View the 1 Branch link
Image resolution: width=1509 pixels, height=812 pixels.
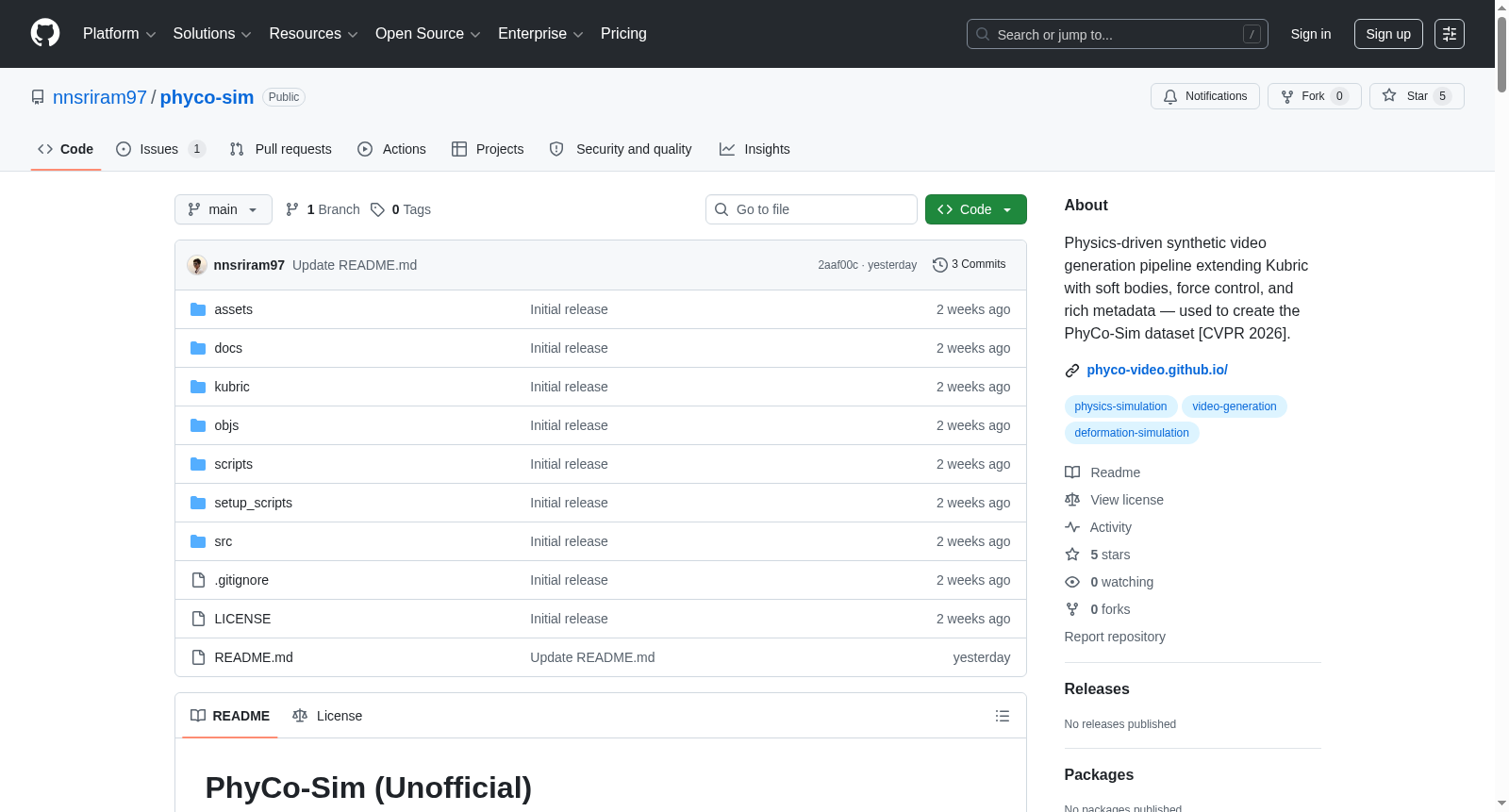pyautogui.click(x=323, y=209)
